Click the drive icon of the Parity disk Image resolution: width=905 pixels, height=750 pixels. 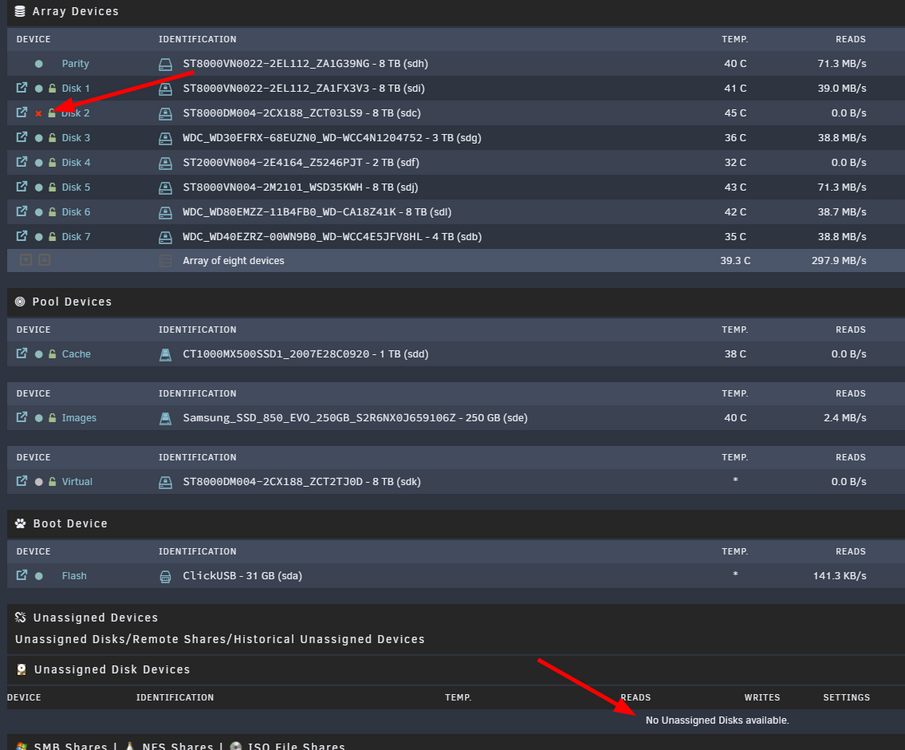[x=166, y=64]
